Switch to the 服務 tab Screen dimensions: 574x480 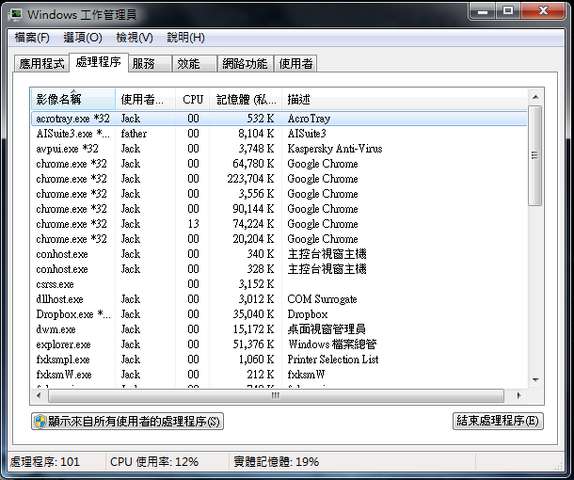pyautogui.click(x=150, y=63)
